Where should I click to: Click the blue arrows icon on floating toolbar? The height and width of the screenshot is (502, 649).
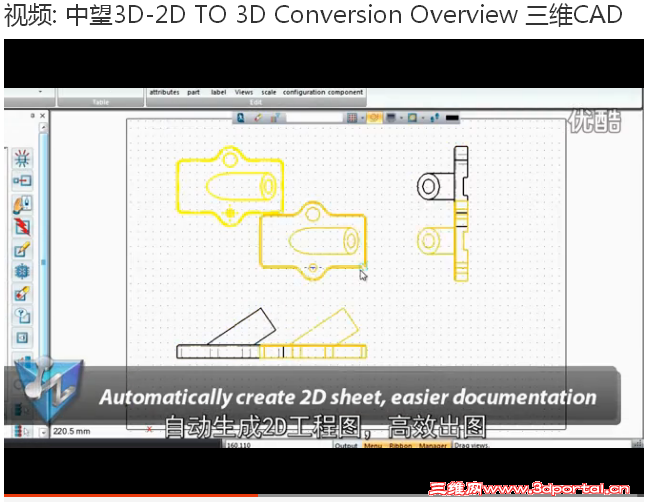tap(435, 118)
